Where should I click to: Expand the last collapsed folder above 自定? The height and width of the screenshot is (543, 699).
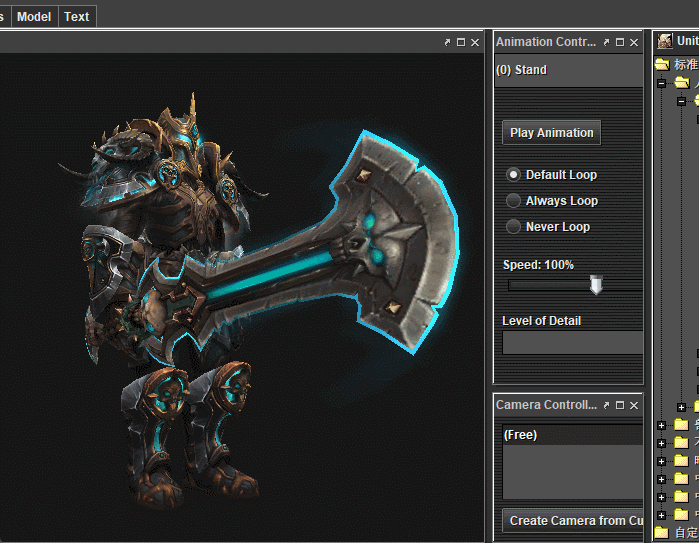(x=662, y=515)
